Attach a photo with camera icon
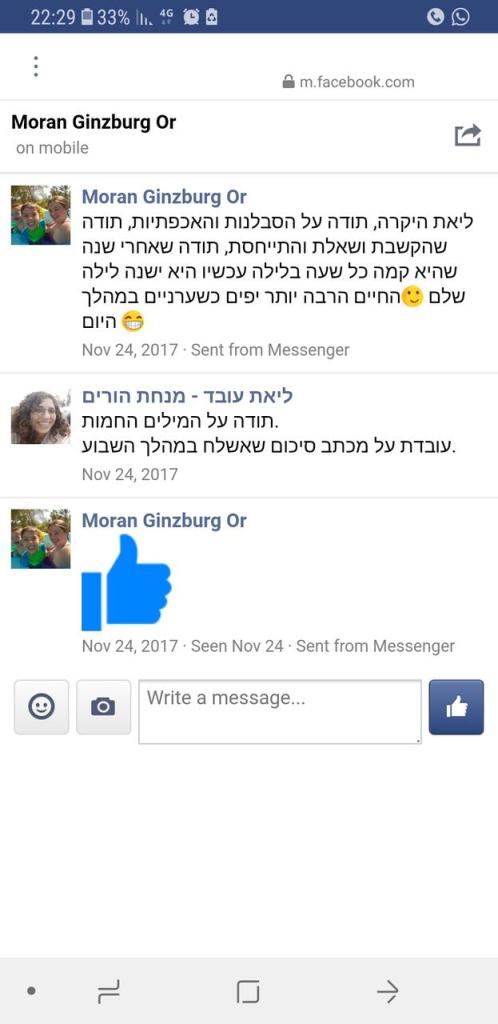498x1024 pixels. [x=103, y=707]
